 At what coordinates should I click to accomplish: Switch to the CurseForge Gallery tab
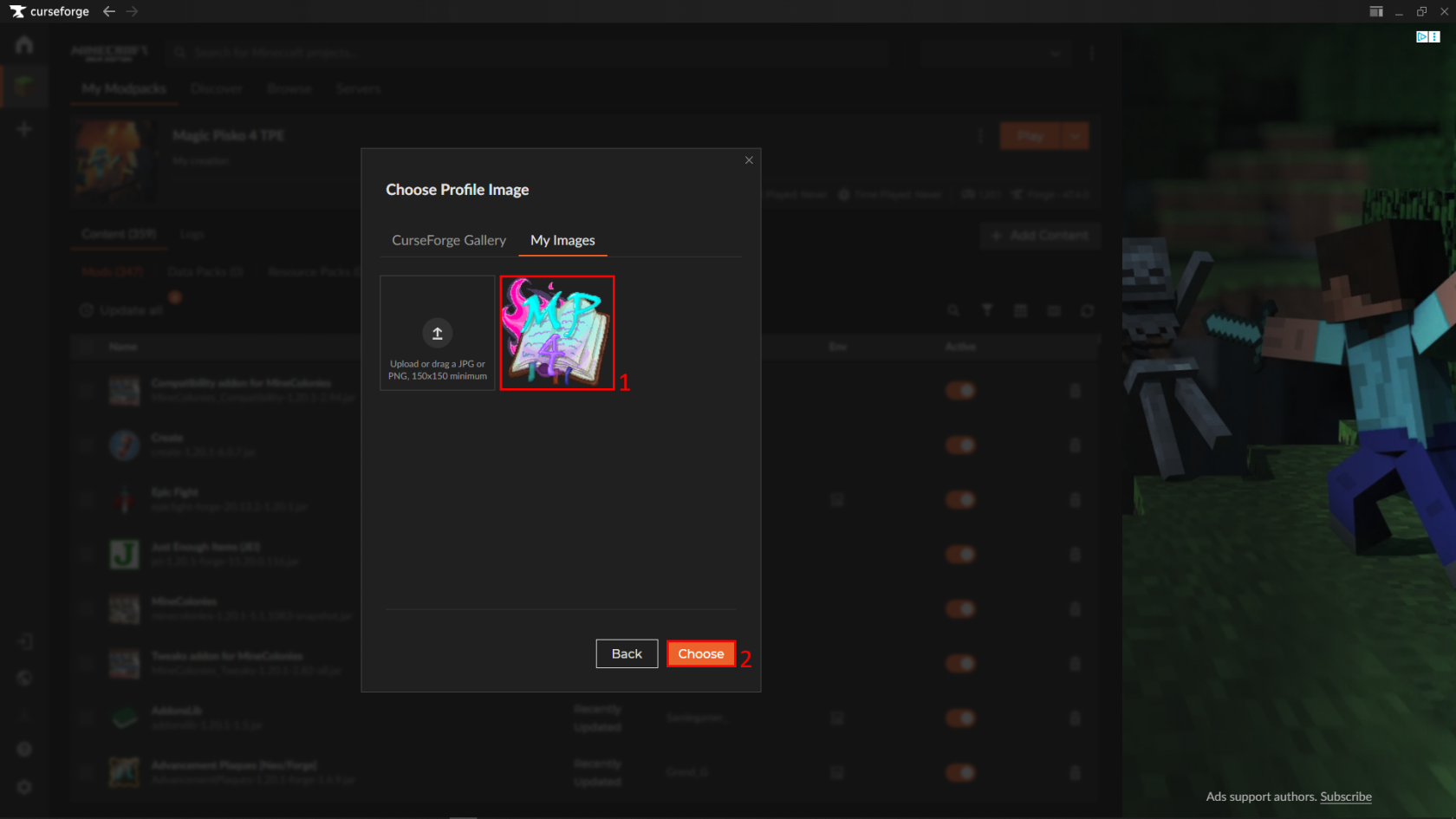coord(448,240)
